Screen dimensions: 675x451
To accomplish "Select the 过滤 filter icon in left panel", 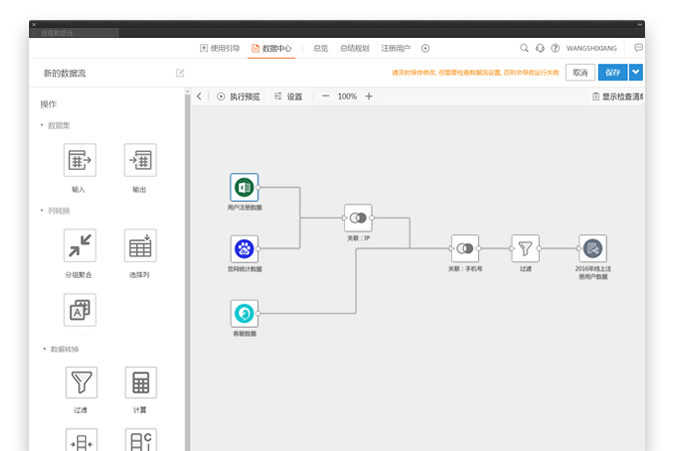I will click(x=81, y=382).
